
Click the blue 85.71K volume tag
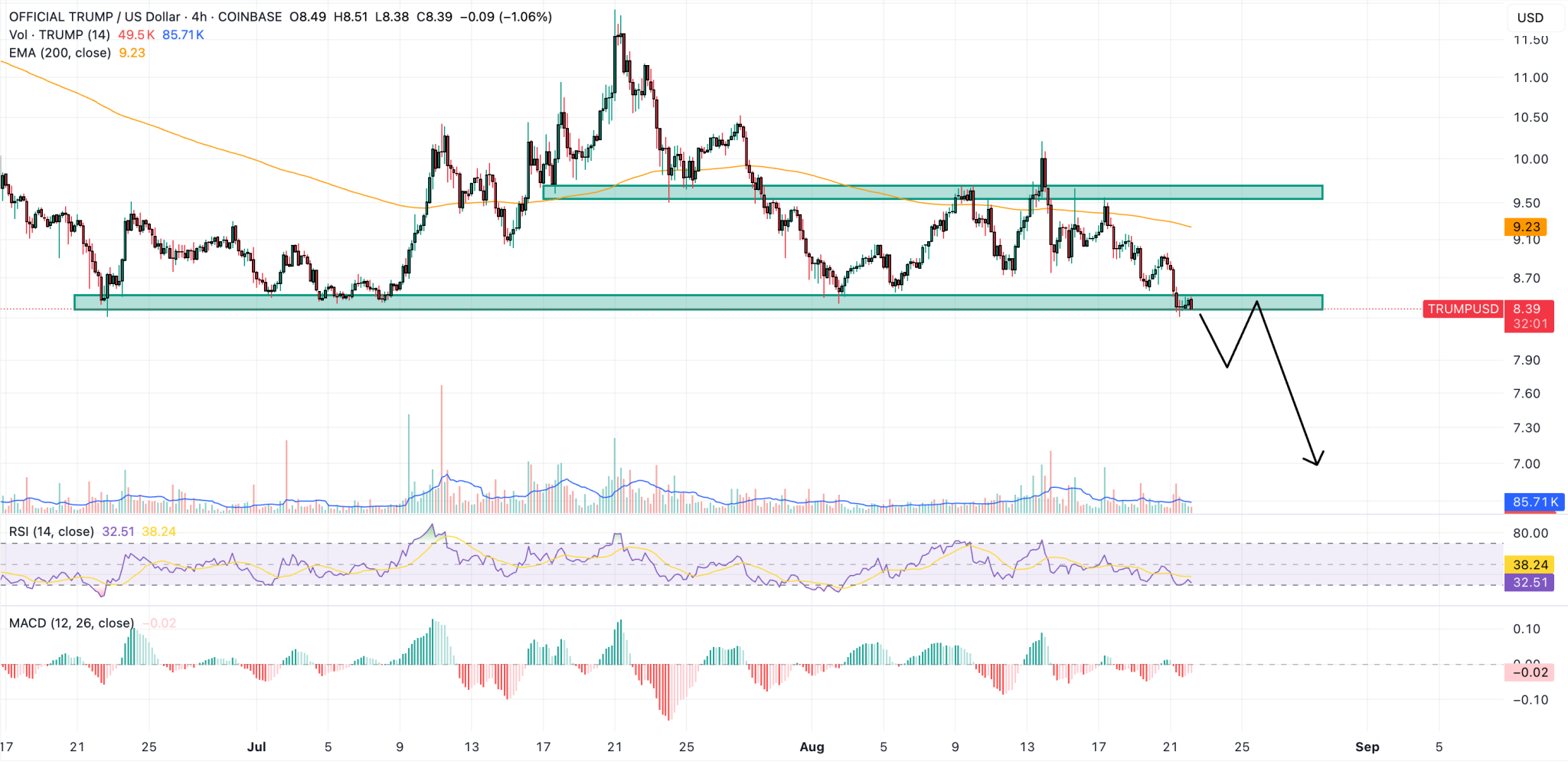click(x=1535, y=502)
